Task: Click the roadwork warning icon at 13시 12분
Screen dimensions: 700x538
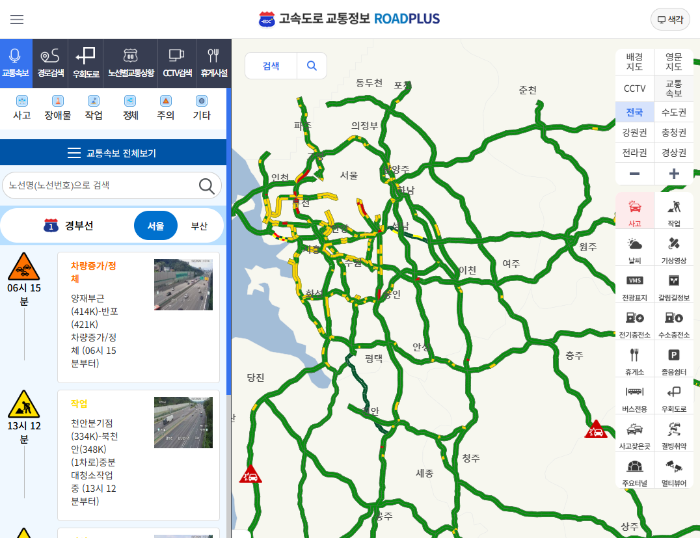Action: (24, 404)
